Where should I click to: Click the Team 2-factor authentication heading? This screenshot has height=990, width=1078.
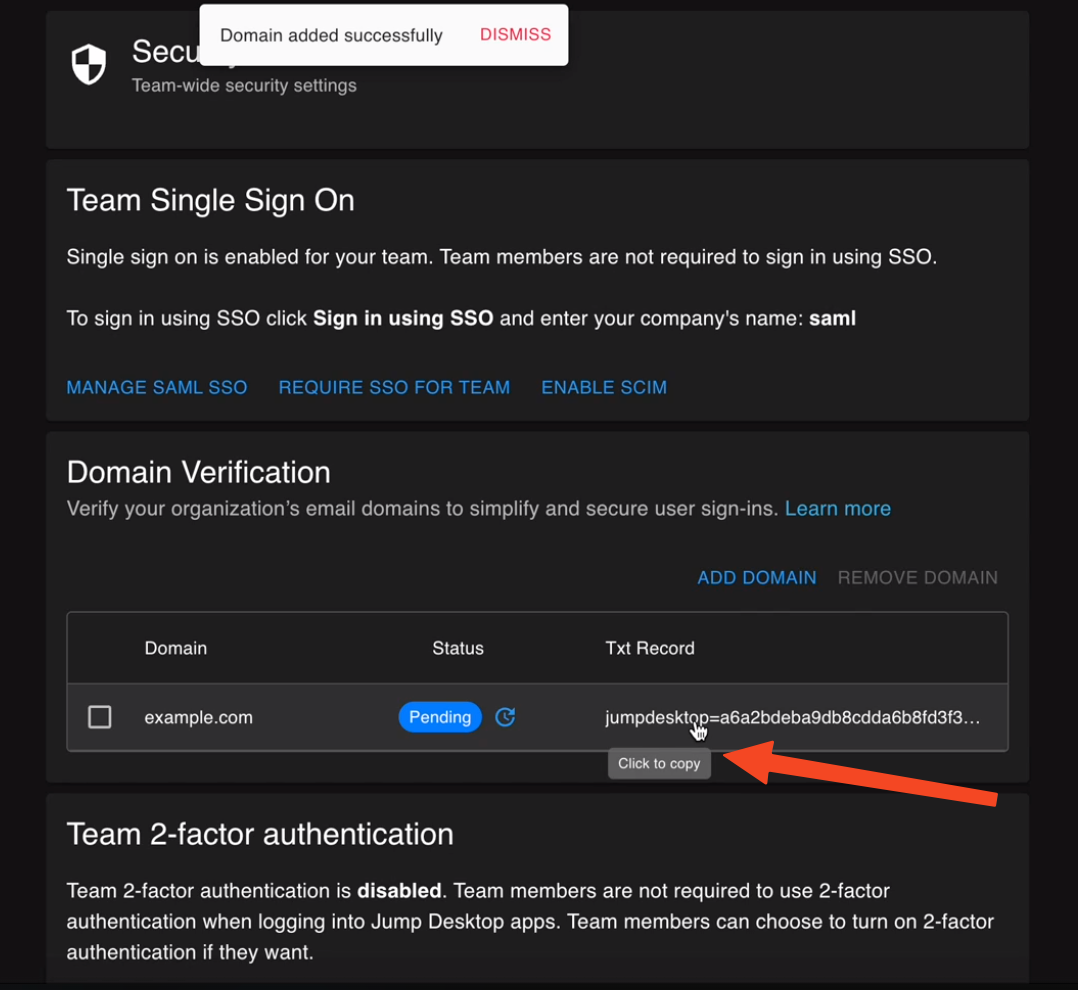coord(260,834)
